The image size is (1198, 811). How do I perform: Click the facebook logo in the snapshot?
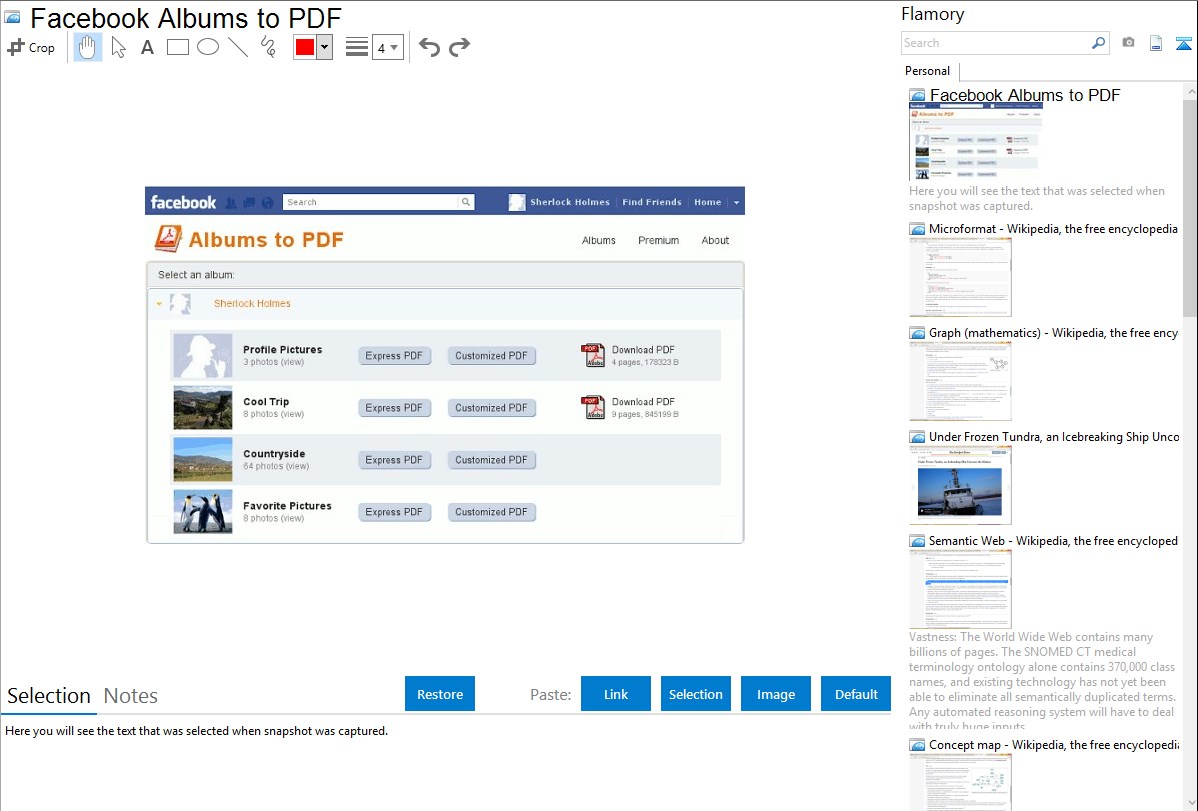[183, 203]
